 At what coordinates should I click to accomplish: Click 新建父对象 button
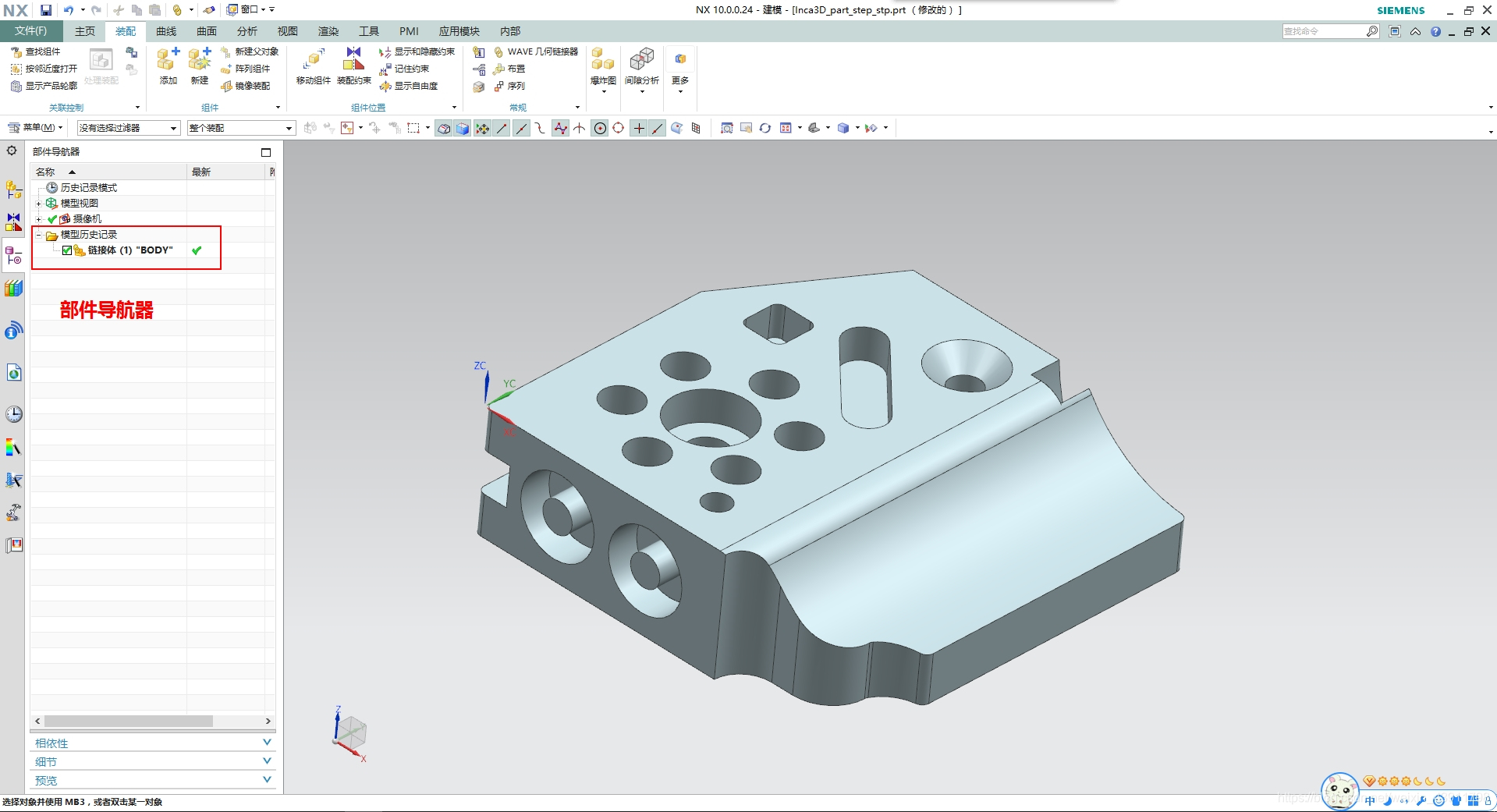coord(250,51)
